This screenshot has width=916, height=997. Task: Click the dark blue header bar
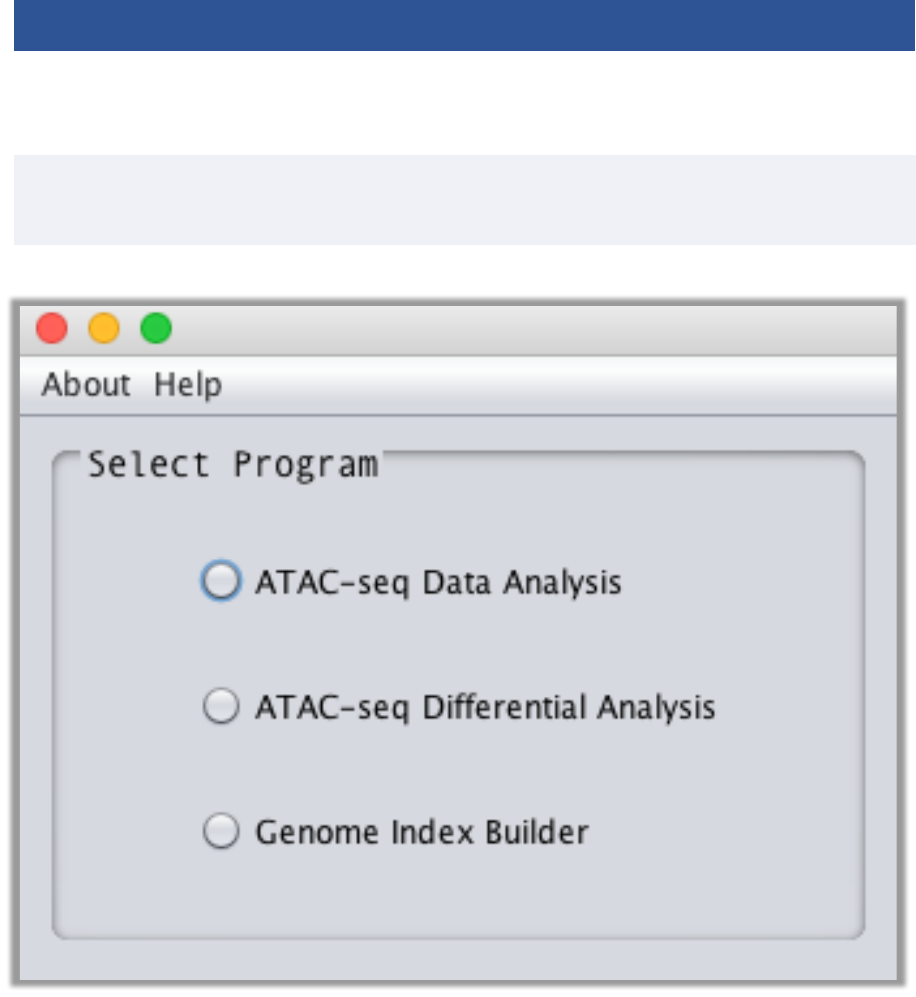click(x=464, y=25)
